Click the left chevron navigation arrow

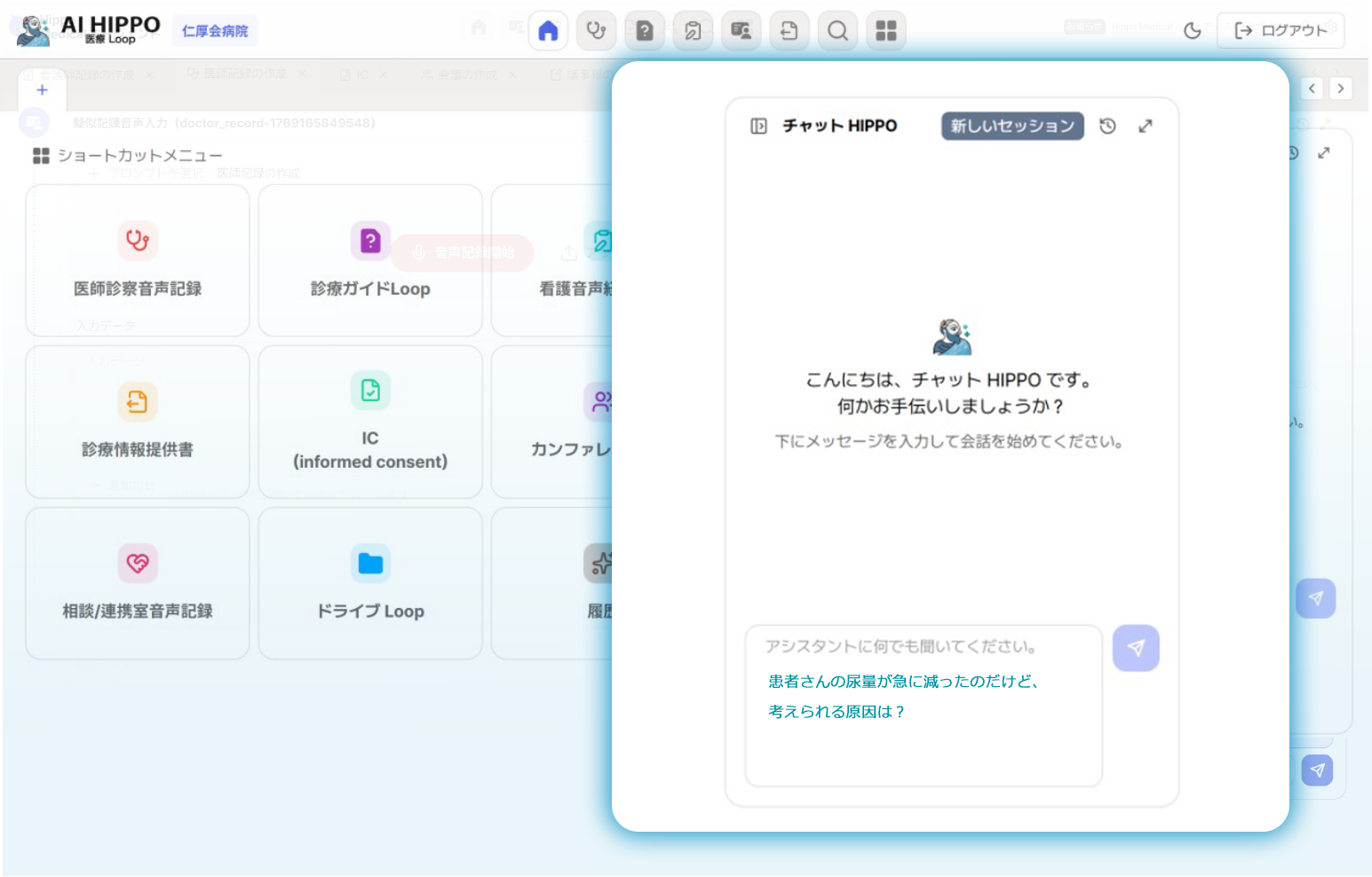[1312, 89]
